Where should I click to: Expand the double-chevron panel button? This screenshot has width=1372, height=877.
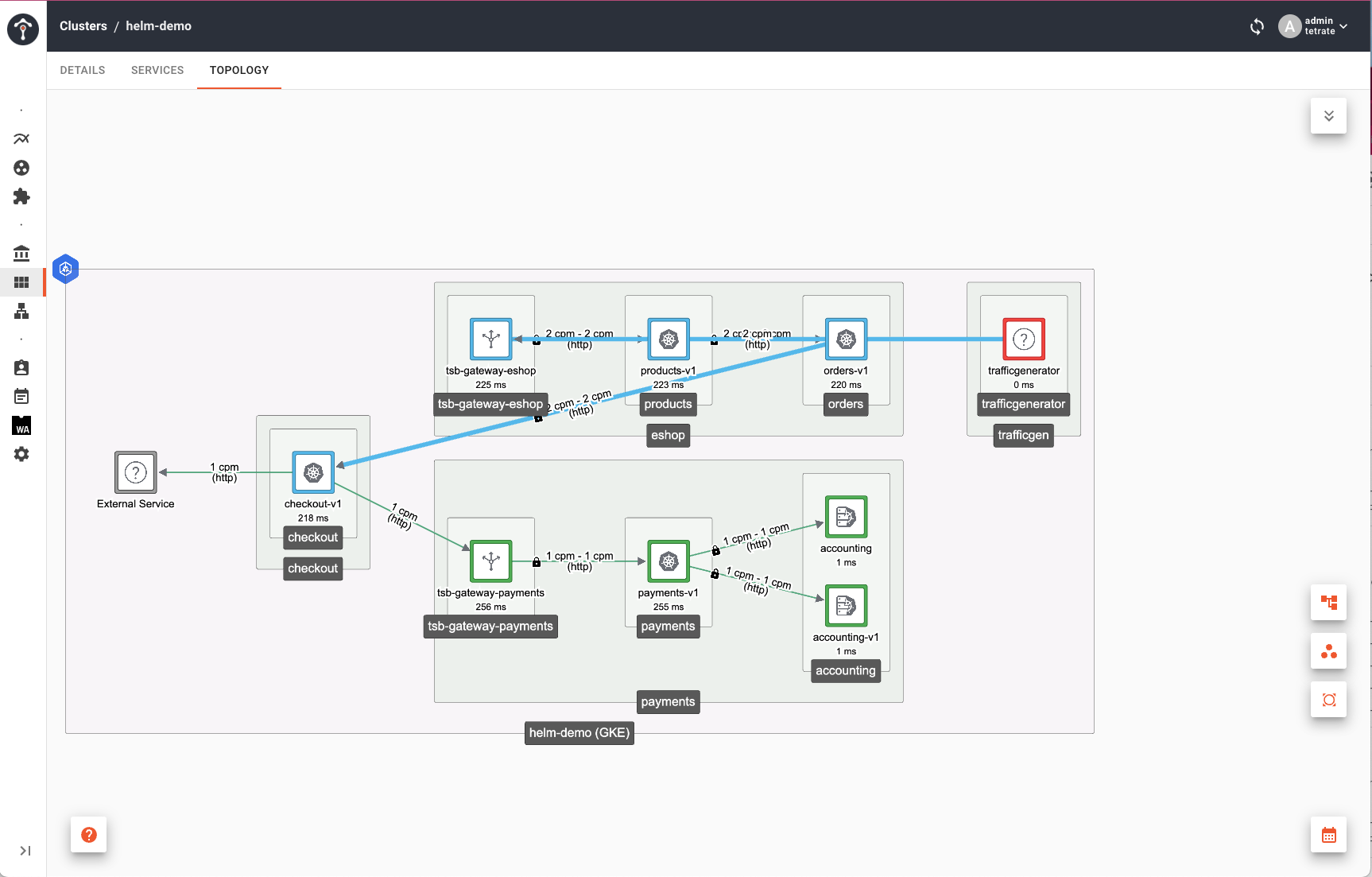coord(1328,116)
